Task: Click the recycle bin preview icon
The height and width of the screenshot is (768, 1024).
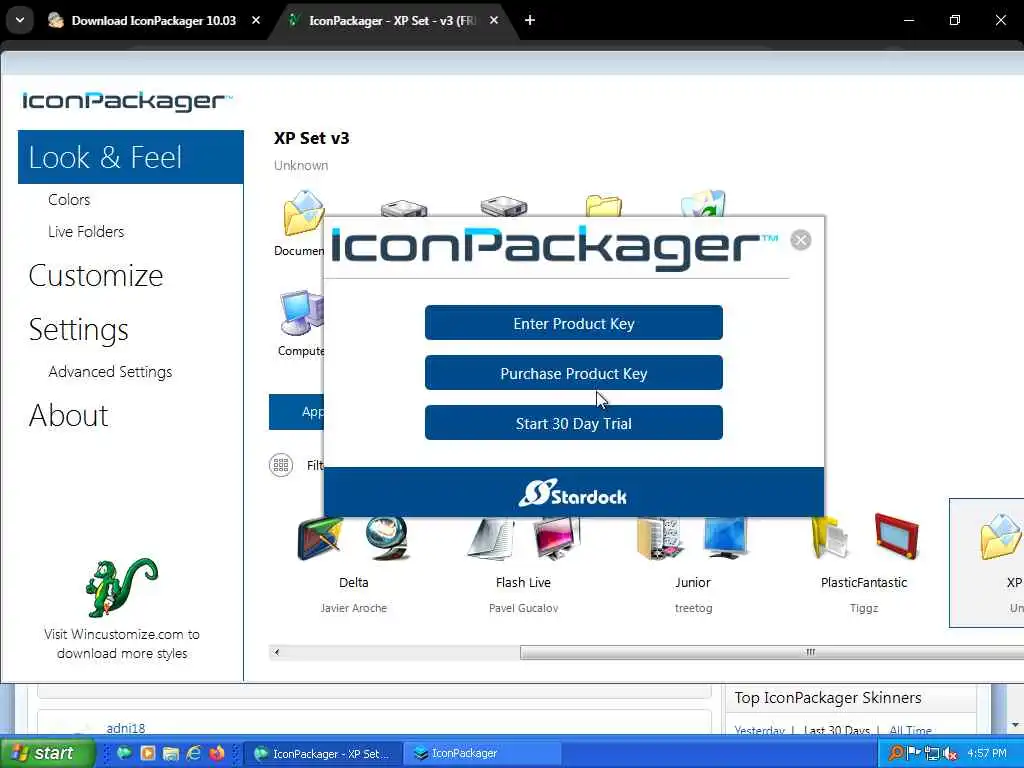Action: point(703,203)
